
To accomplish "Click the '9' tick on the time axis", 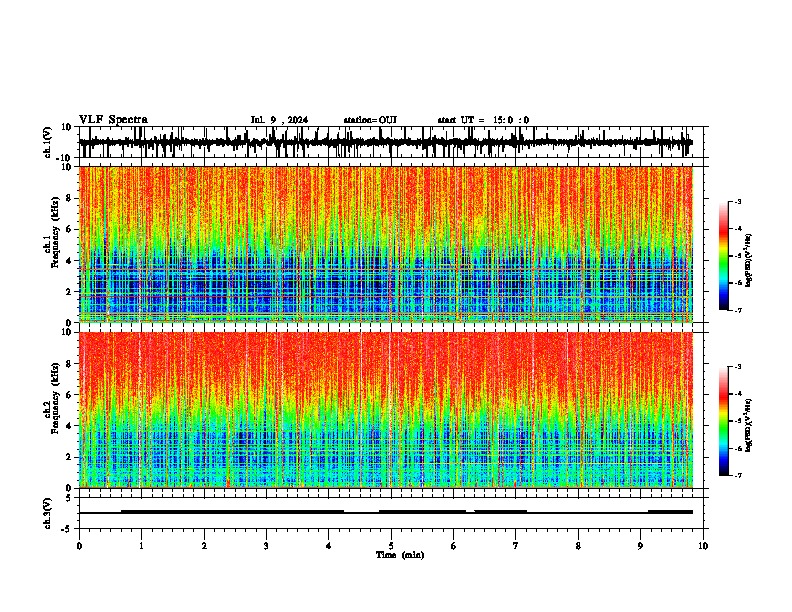I will (x=640, y=546).
